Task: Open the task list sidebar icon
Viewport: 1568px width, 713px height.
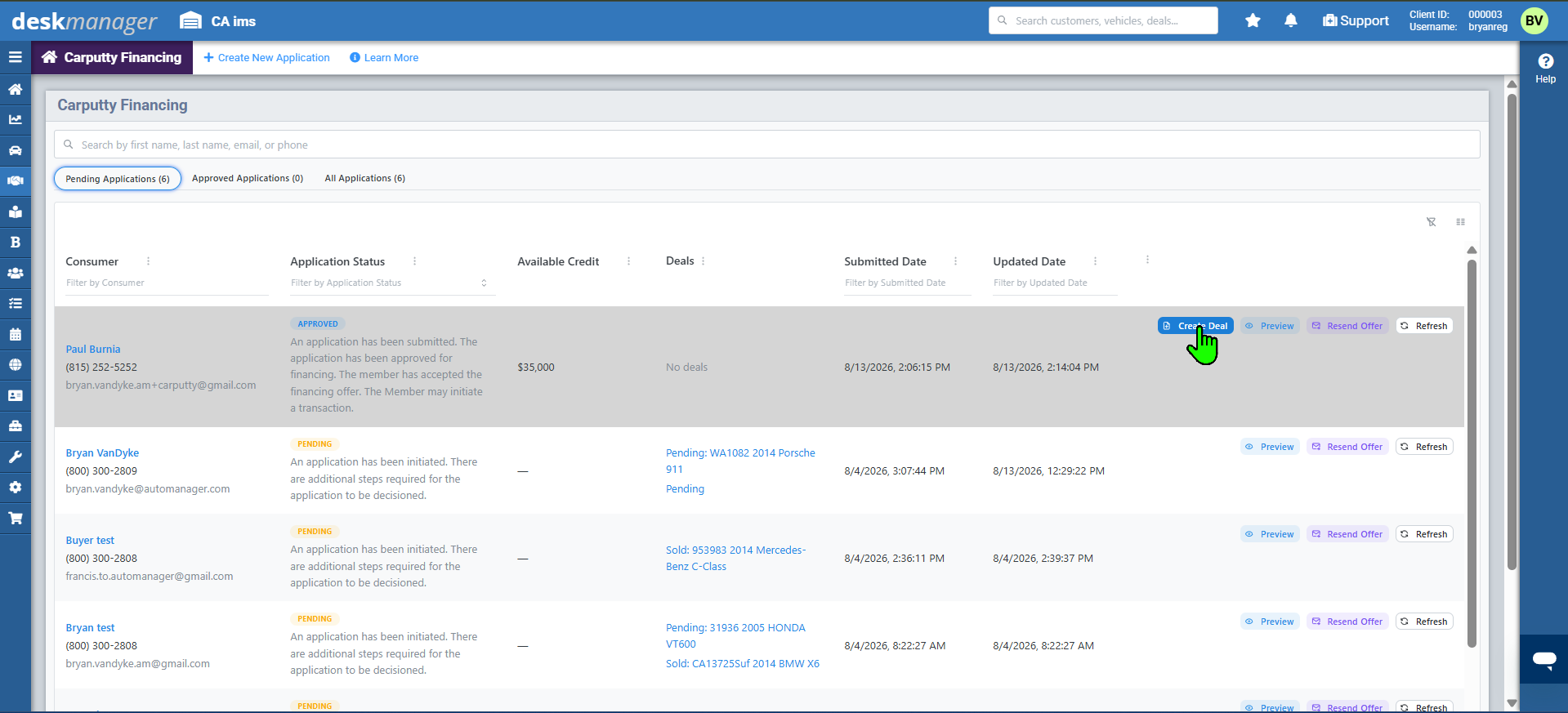Action: [15, 303]
